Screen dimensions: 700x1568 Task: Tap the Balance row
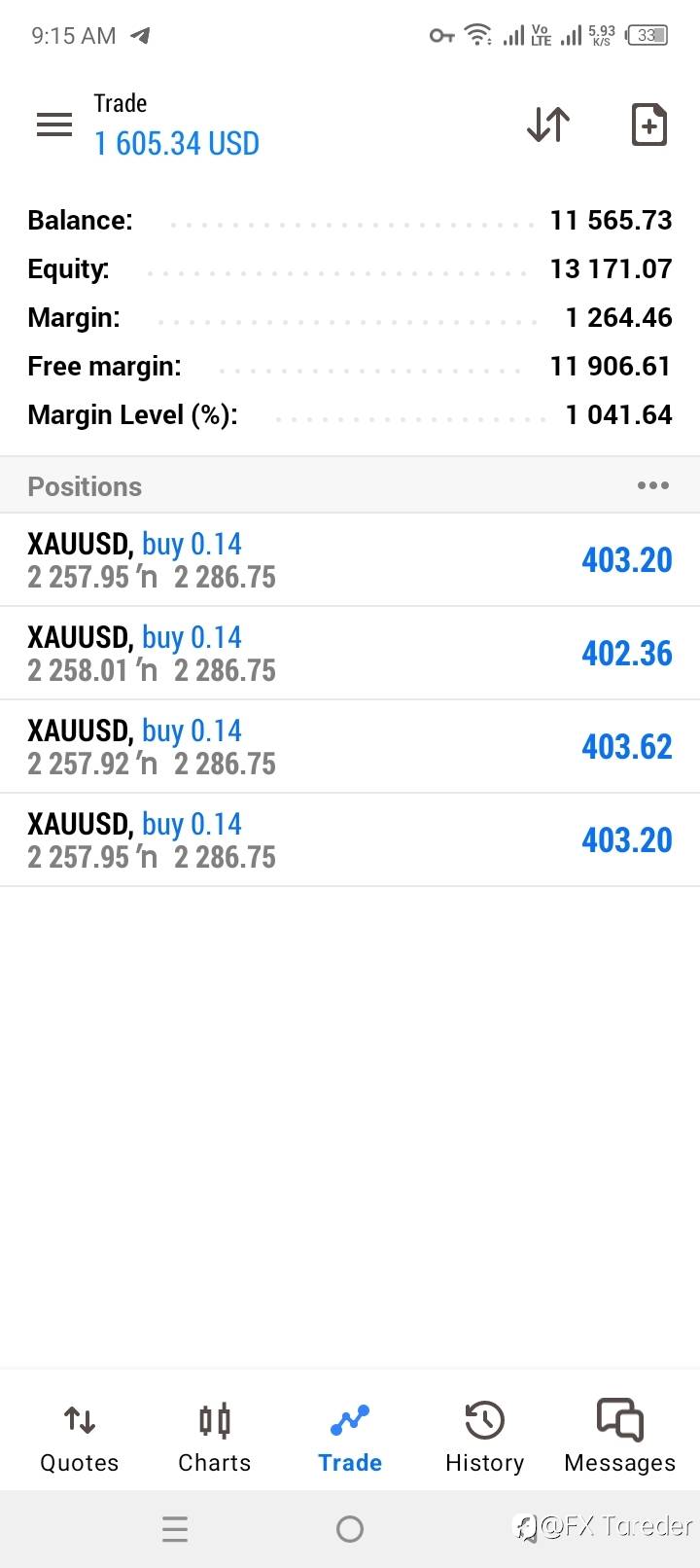350,221
